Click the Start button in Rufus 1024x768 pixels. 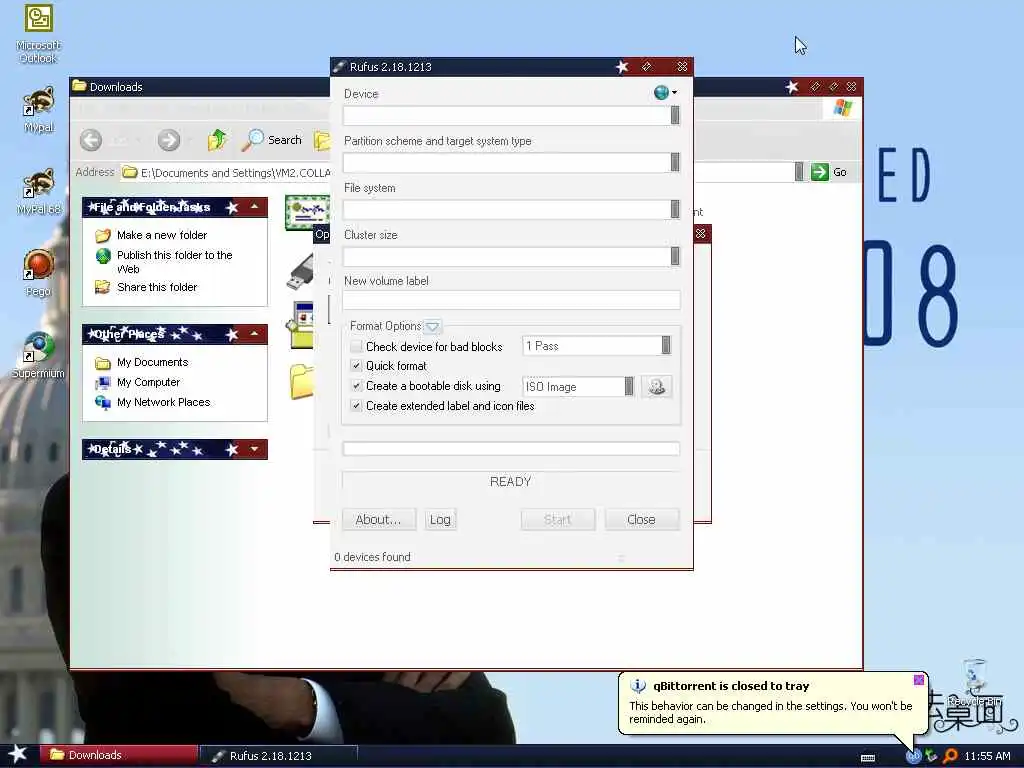tap(558, 520)
